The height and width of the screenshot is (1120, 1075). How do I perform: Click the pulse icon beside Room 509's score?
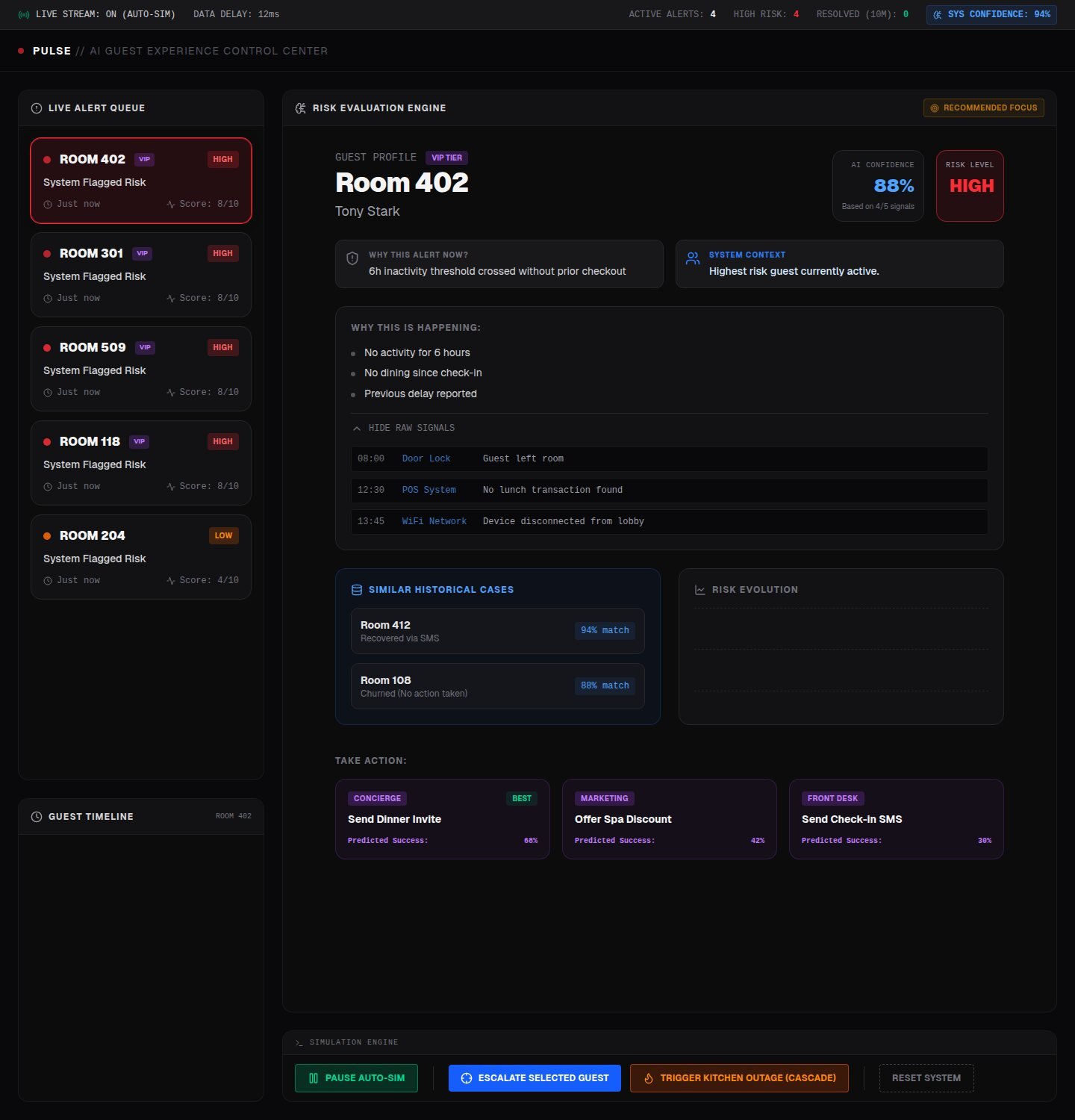click(x=171, y=393)
